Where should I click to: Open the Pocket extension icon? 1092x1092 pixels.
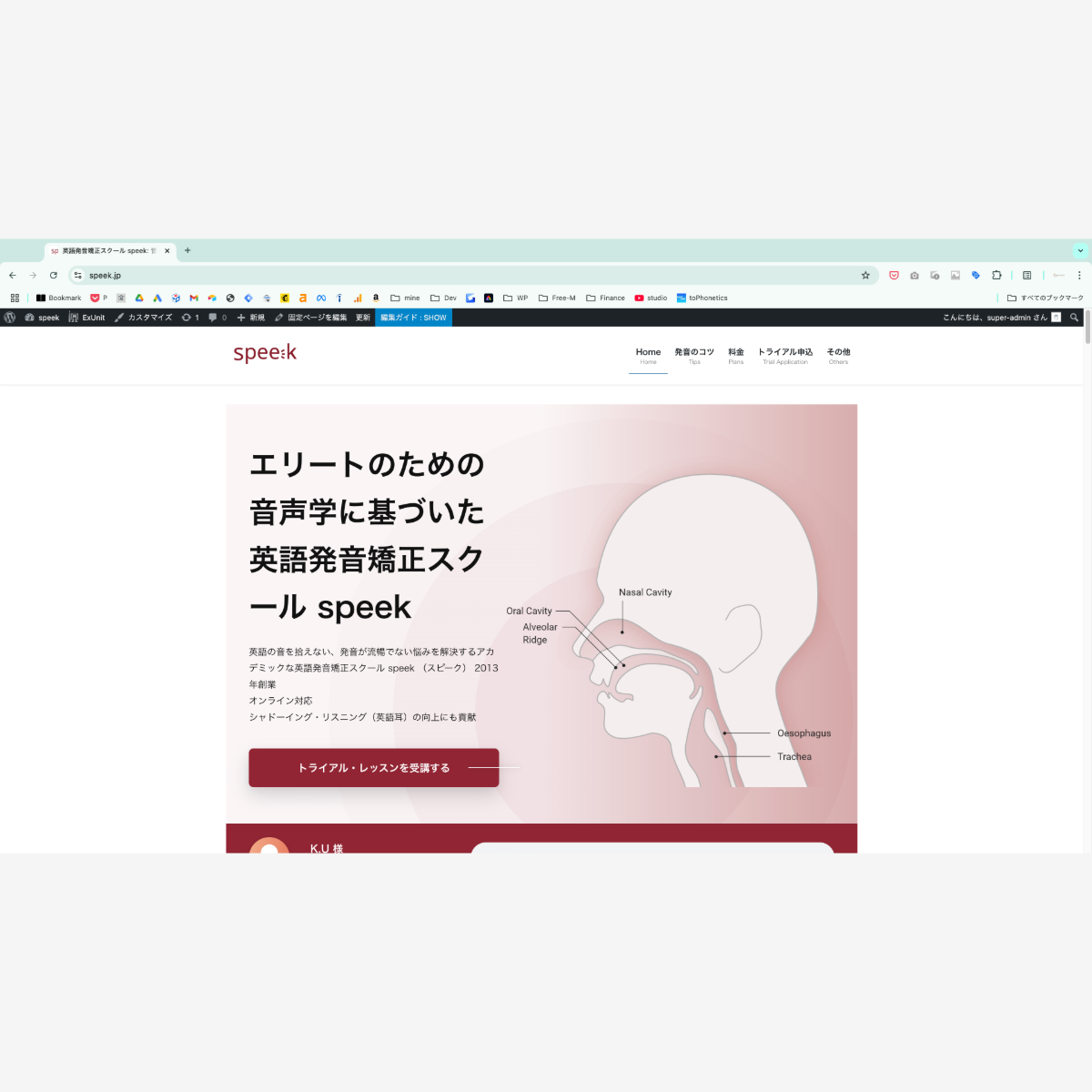point(894,276)
